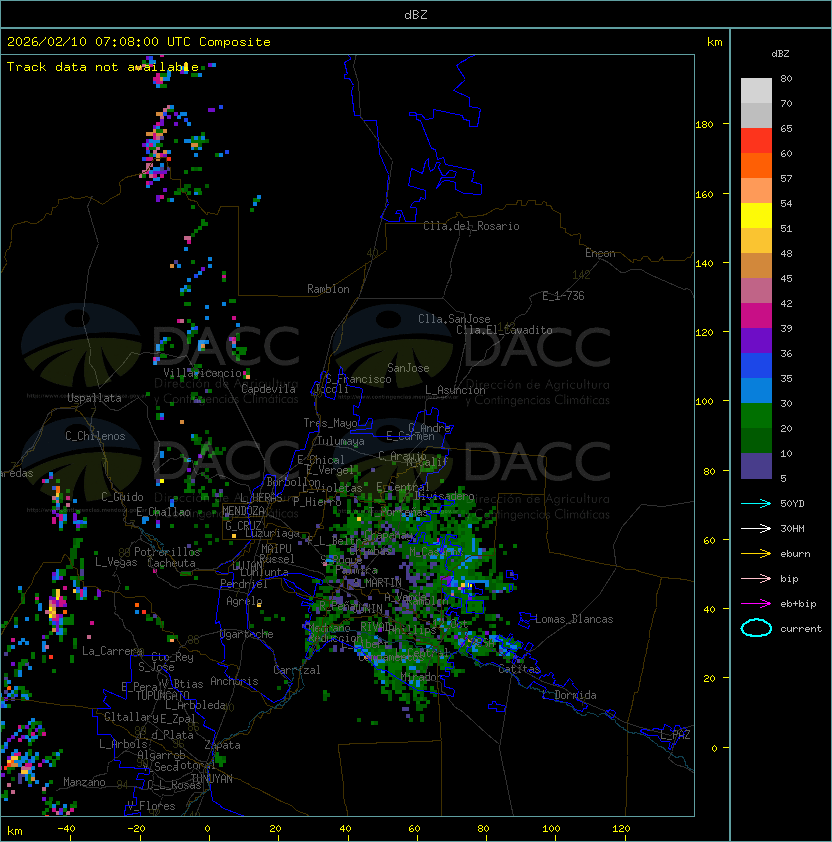This screenshot has width=832, height=842.
Task: Click the Lomas_Blancas map label
Action: coord(574,619)
